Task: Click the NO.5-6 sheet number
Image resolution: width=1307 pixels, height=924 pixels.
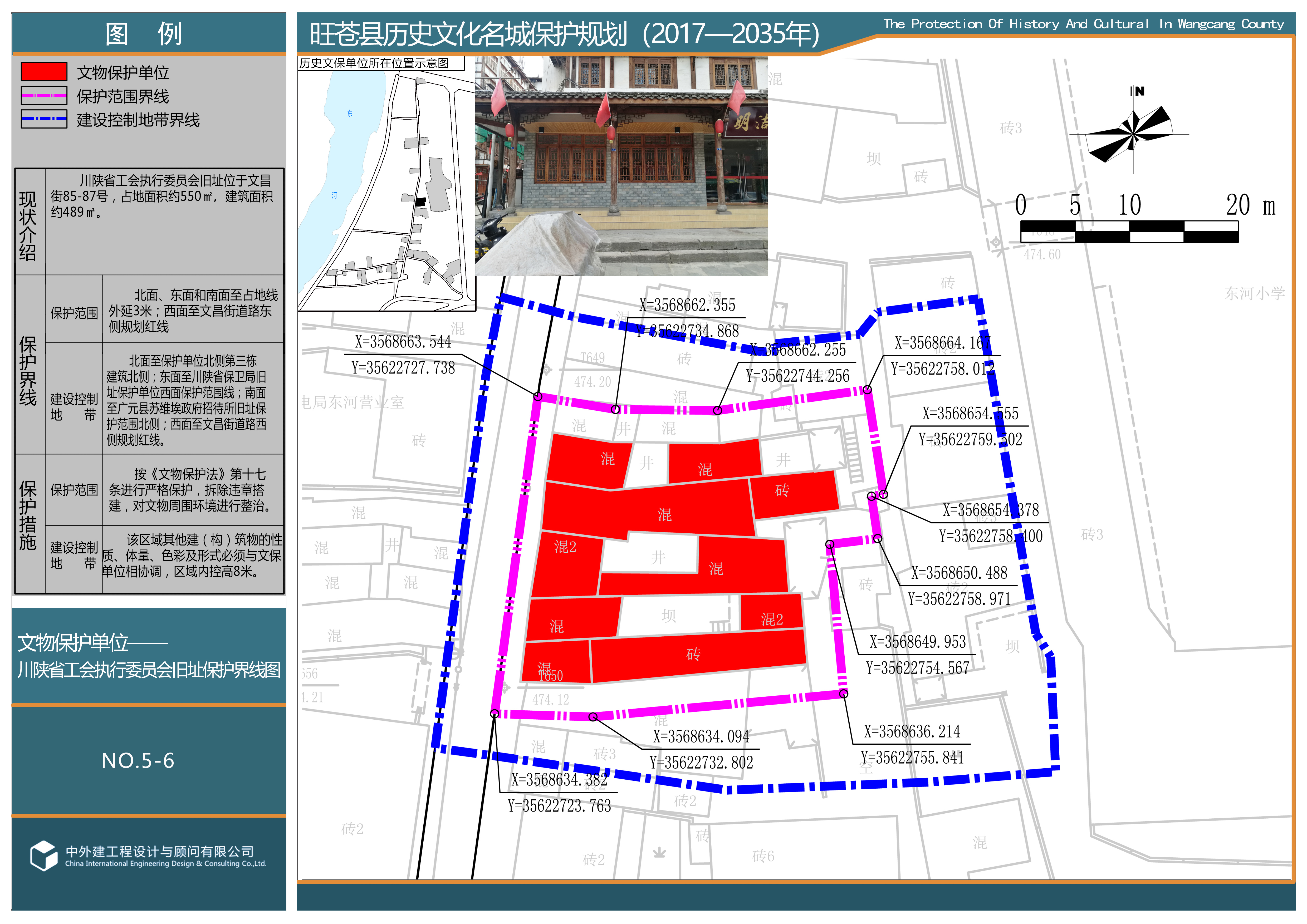Action: tap(138, 761)
